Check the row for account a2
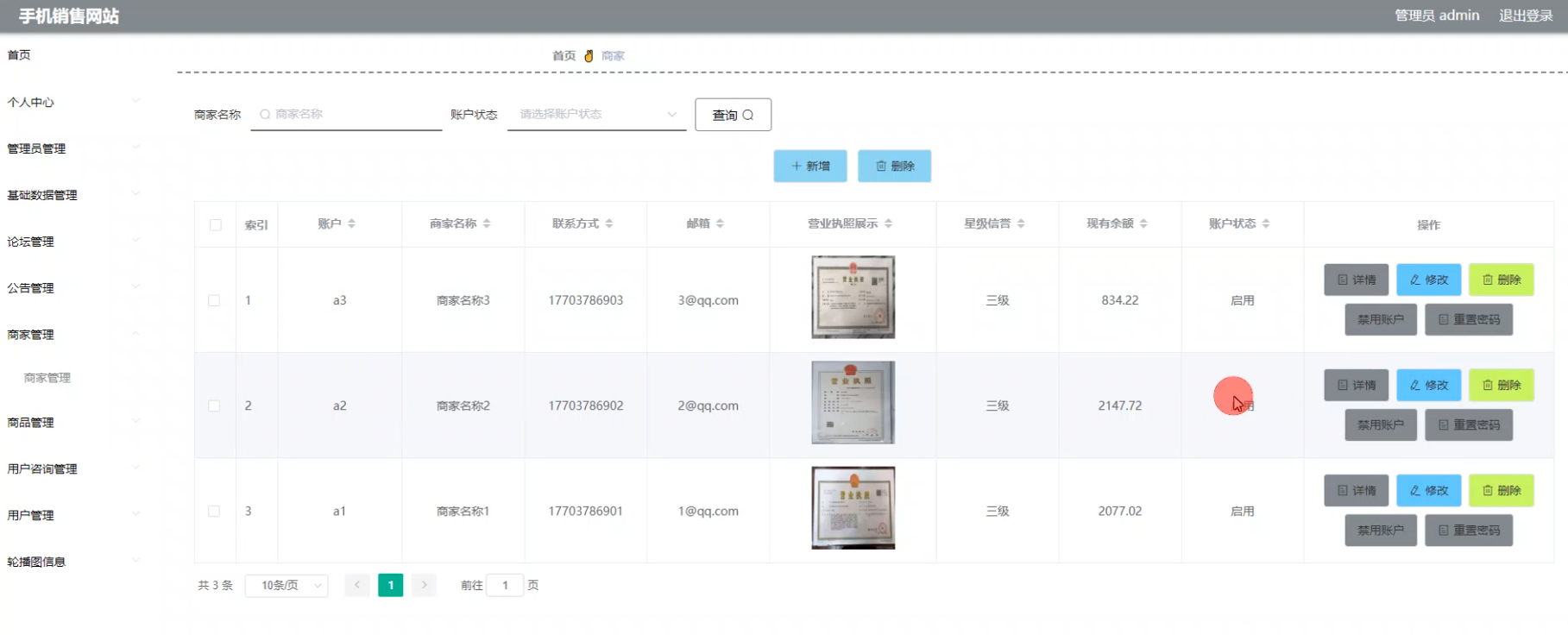 [x=214, y=406]
